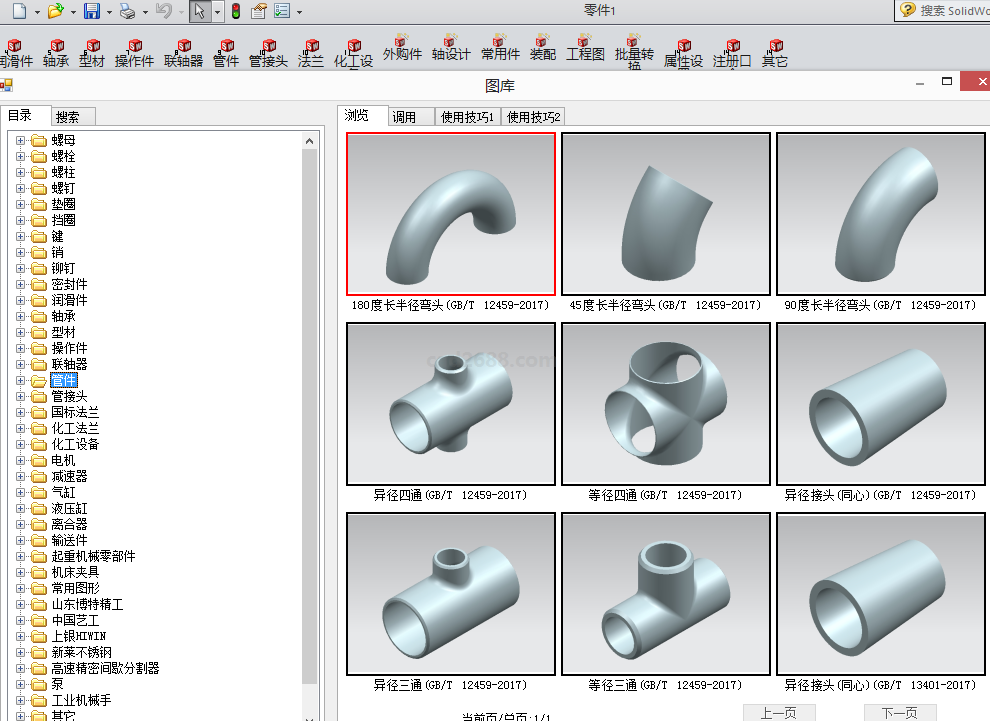990x721 pixels.
Task: Click the traffic light rebuild icon
Action: 235,11
